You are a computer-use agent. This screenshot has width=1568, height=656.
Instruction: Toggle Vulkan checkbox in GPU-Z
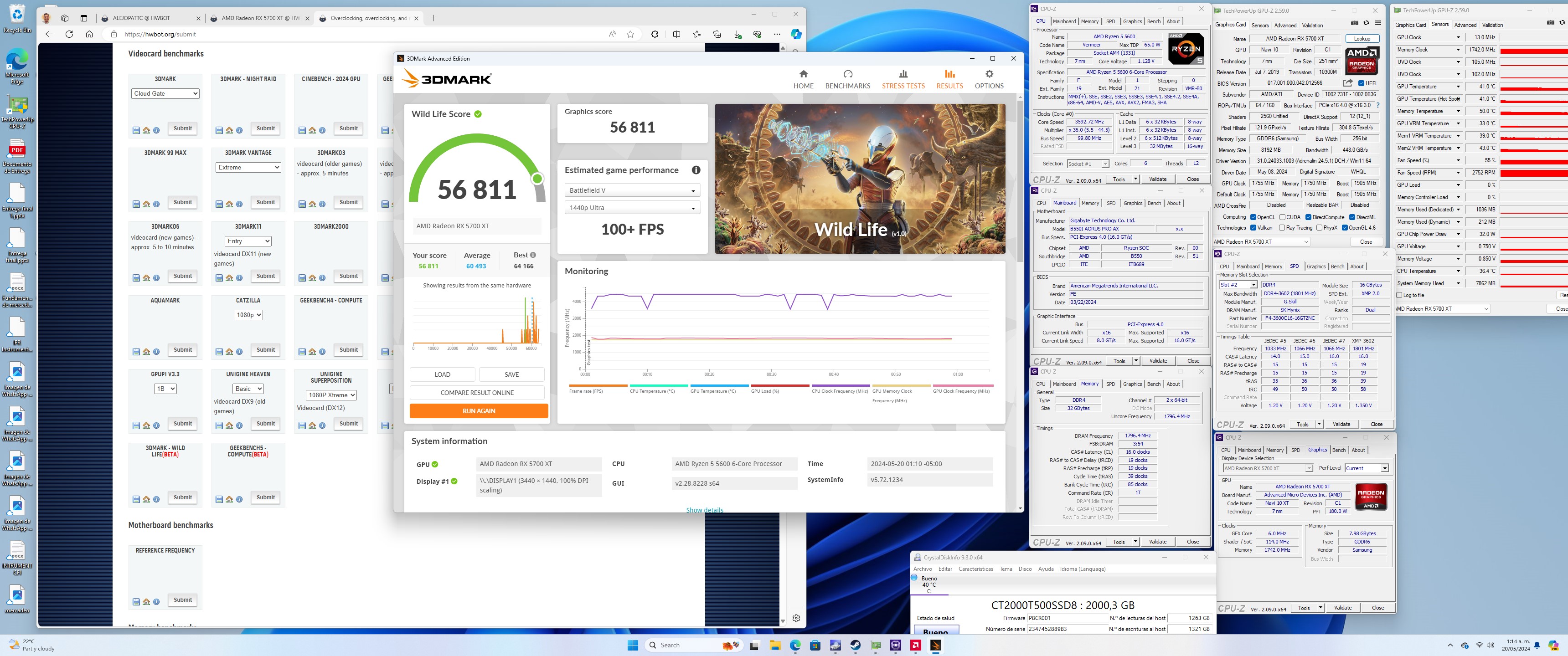click(1253, 228)
